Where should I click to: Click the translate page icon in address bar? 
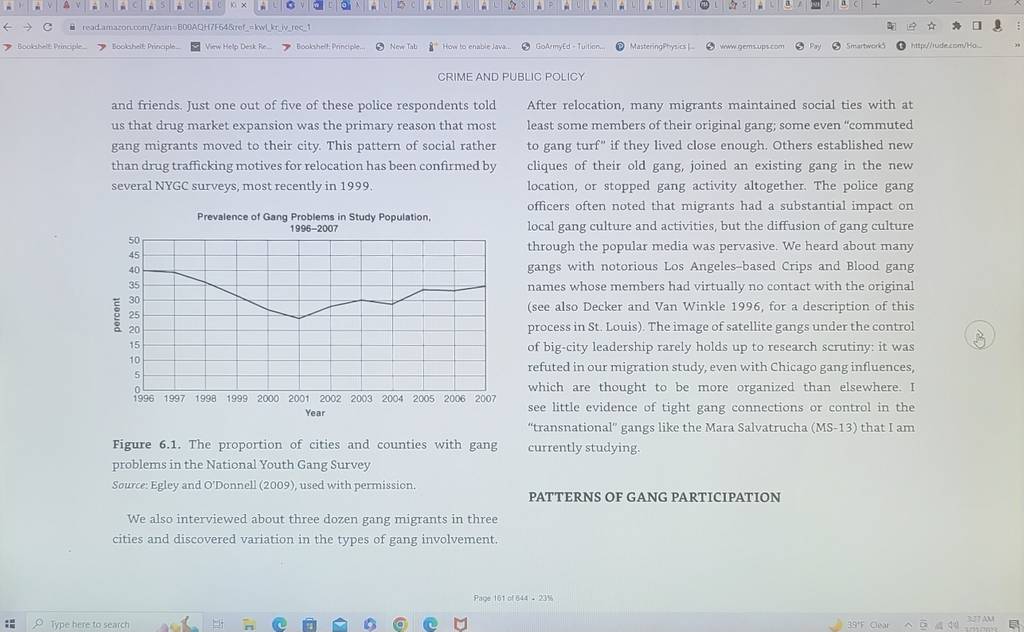click(891, 26)
